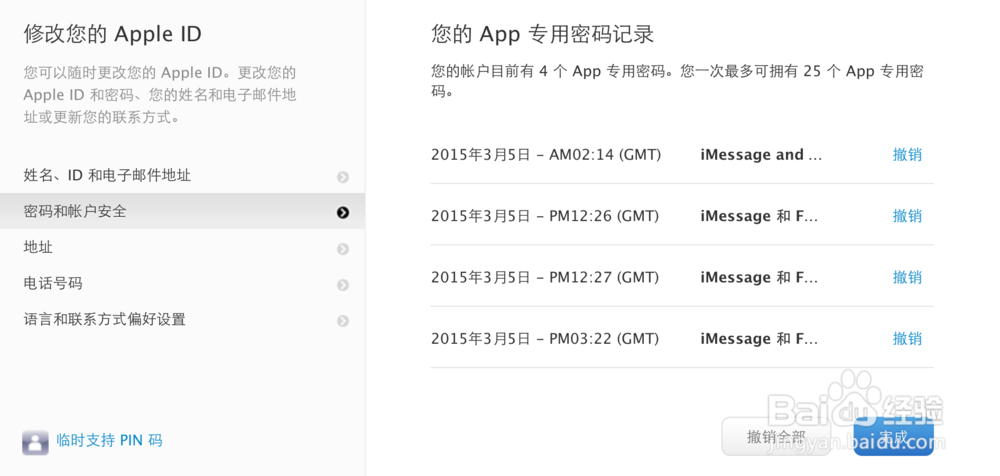Open 语言和联系方式偏好设置
Image resolution: width=1000 pixels, height=476 pixels.
click(182, 318)
